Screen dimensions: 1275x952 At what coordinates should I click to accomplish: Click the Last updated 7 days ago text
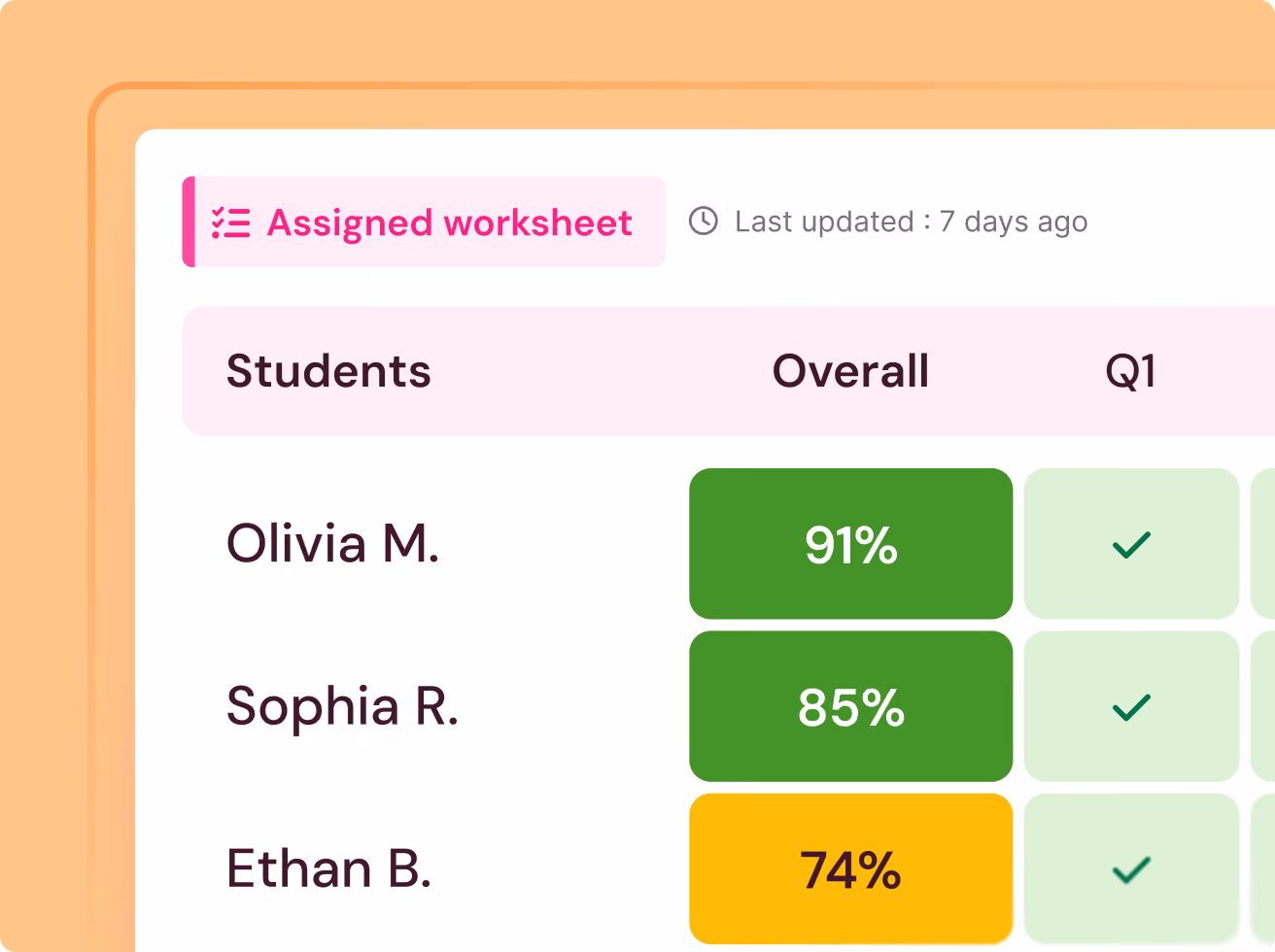pos(911,222)
